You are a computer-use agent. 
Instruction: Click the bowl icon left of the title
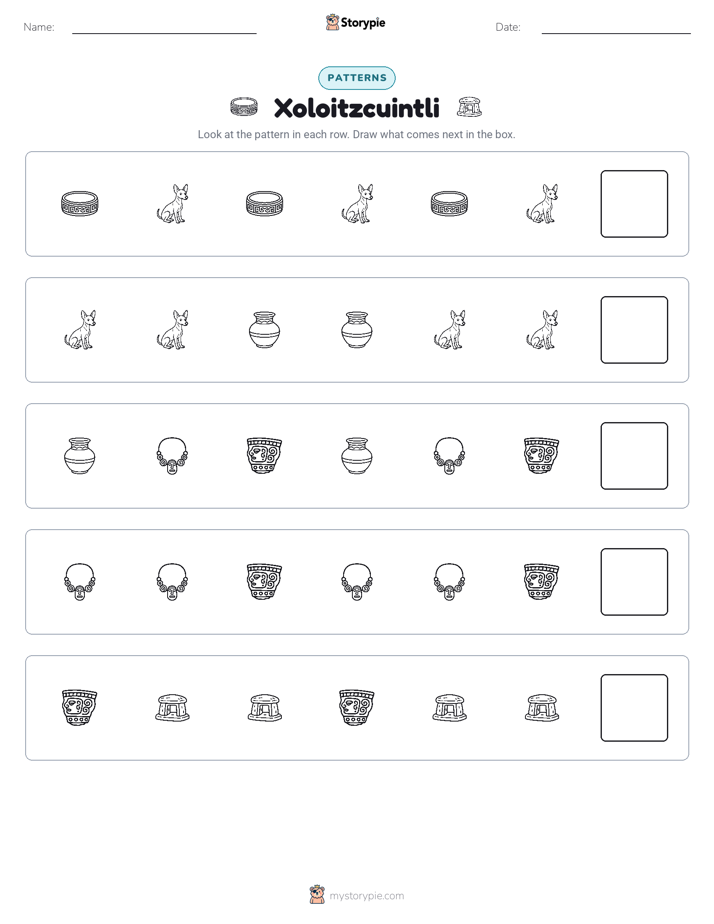click(244, 107)
